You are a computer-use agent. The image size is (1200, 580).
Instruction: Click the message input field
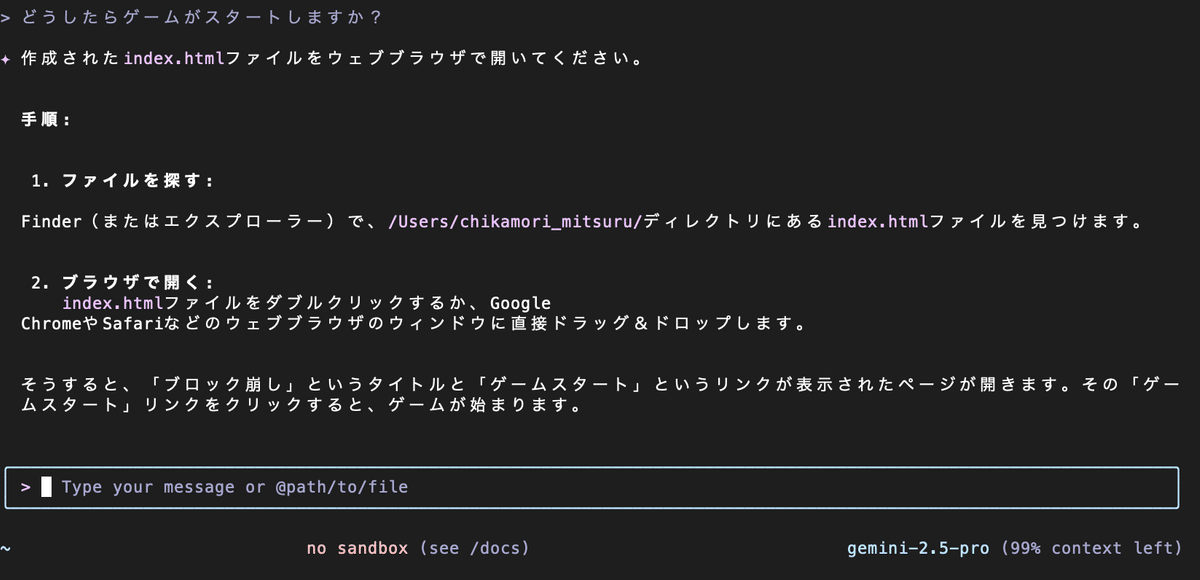[591, 487]
